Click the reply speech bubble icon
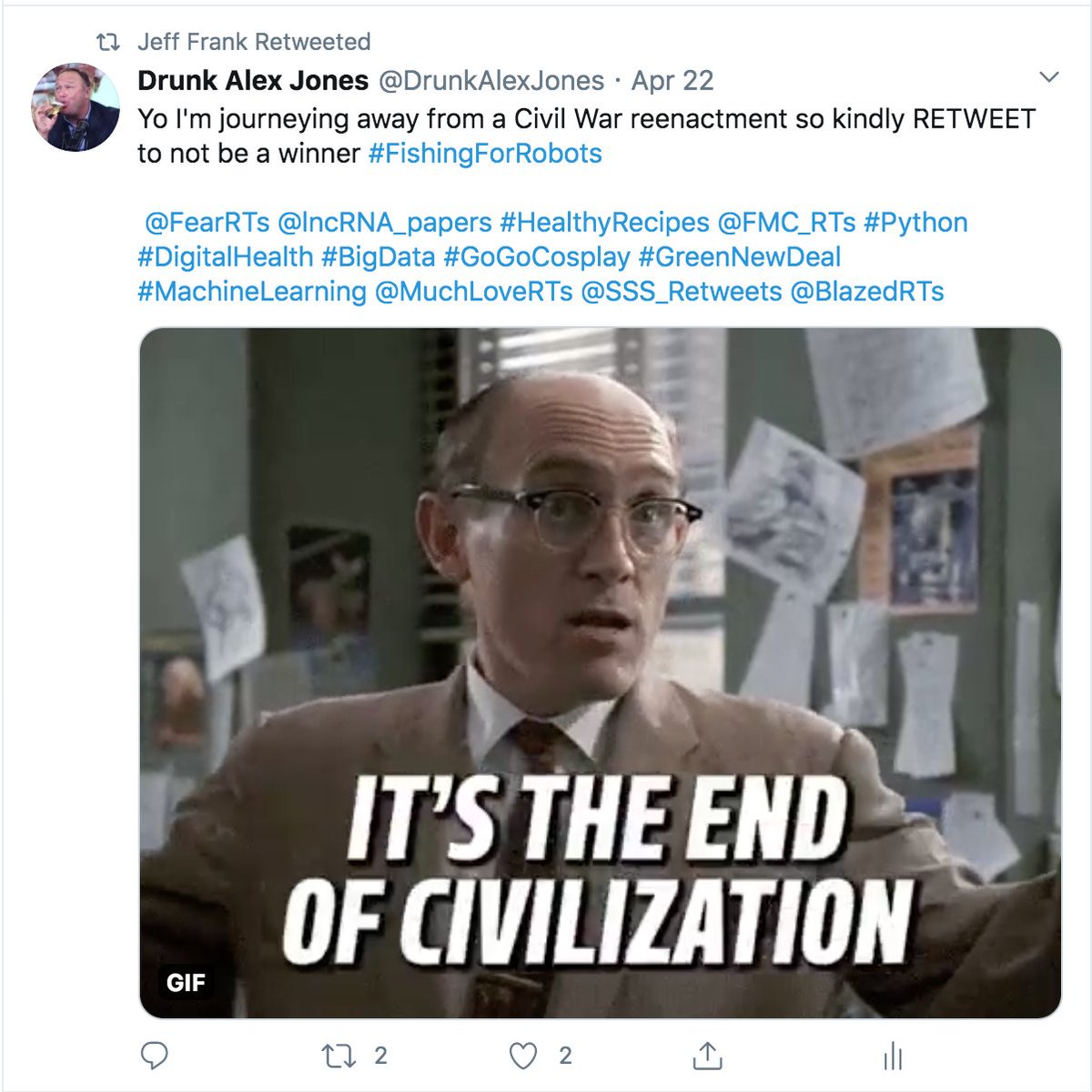The height and width of the screenshot is (1092, 1092). click(x=155, y=1056)
